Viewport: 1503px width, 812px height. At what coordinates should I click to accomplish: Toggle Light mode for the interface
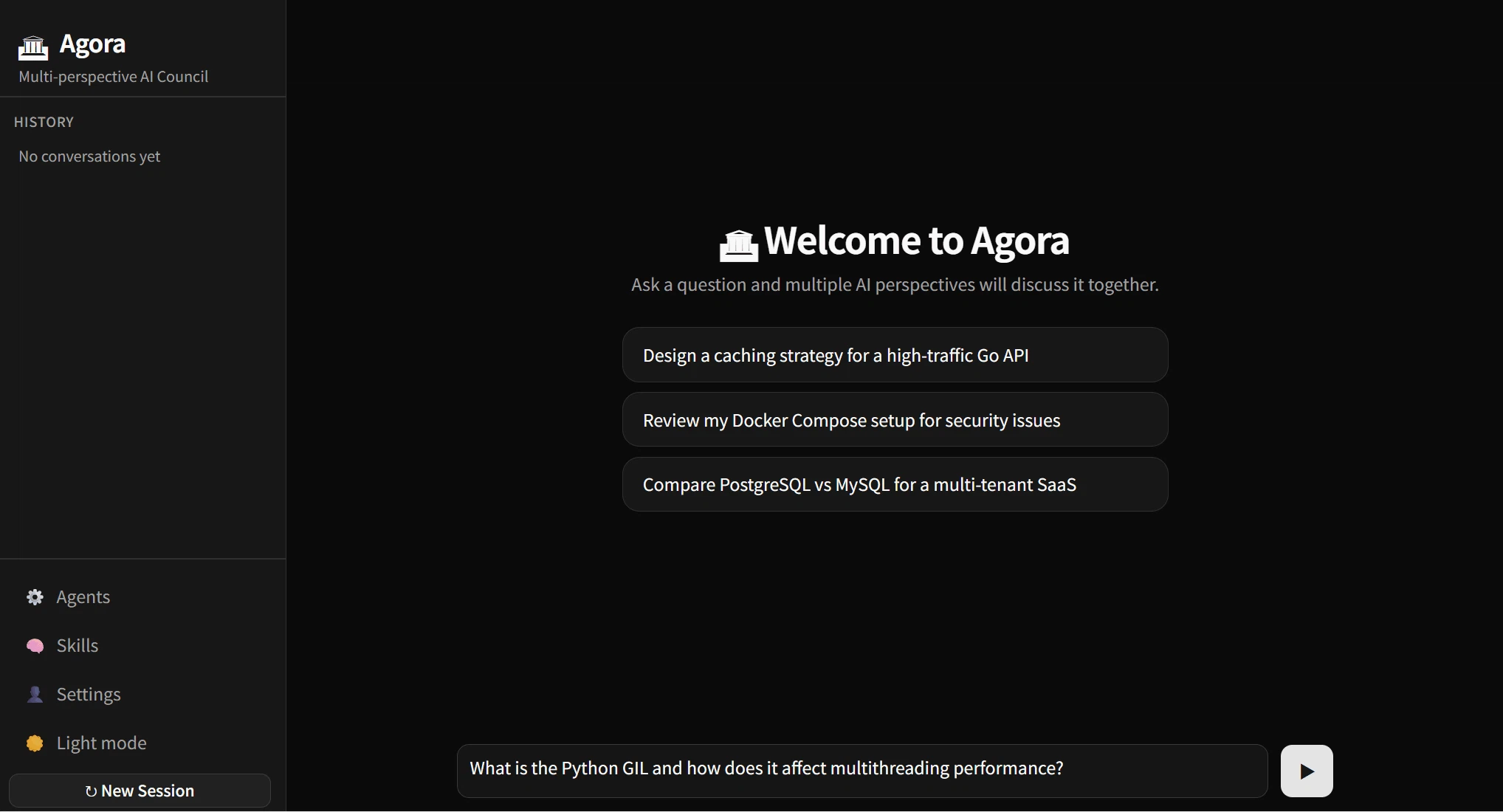(x=101, y=743)
